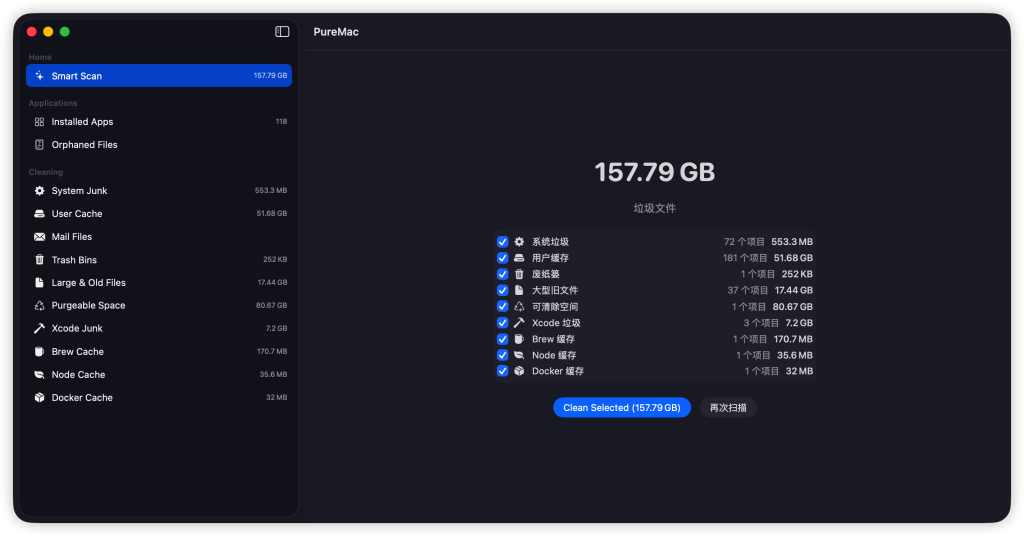This screenshot has width=1024, height=536.
Task: Click the Docker Cache cube icon
Action: tap(39, 398)
